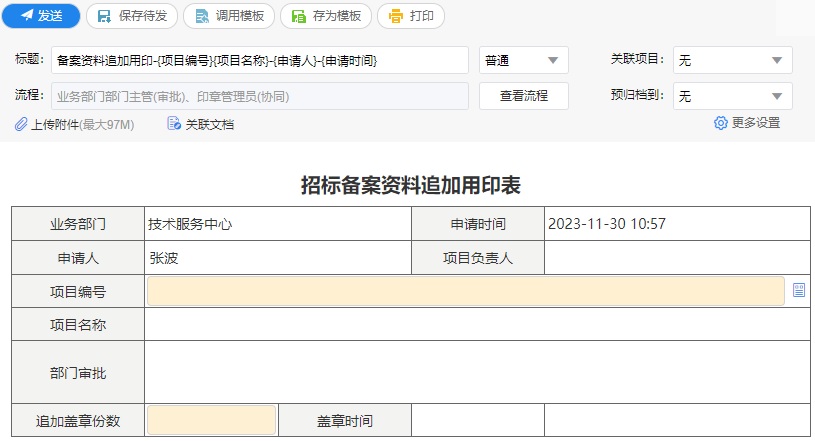This screenshot has width=815, height=441.
Task: Click the 关联文档 document icon
Action: tap(174, 124)
